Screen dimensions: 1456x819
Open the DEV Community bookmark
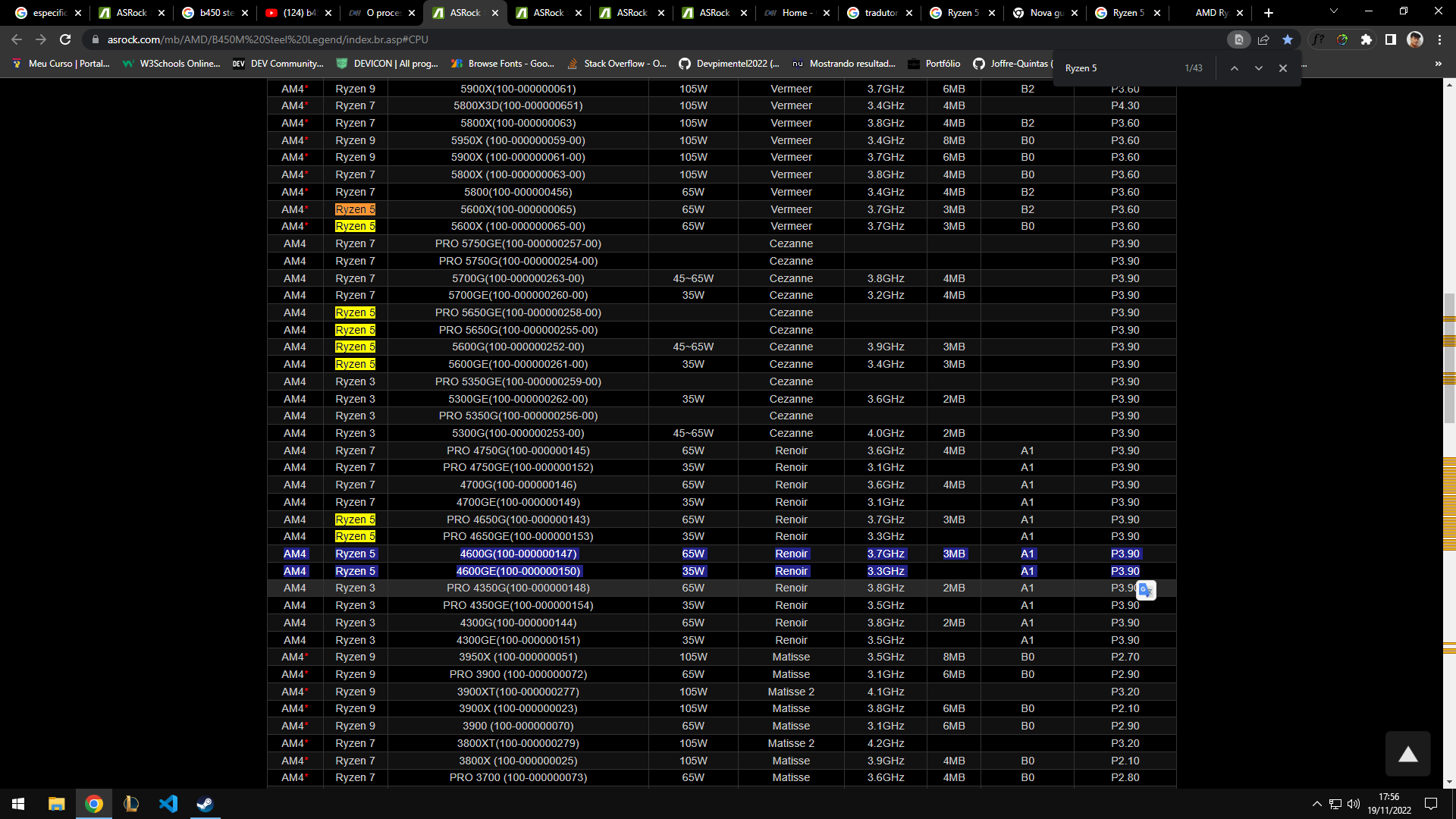pyautogui.click(x=278, y=64)
